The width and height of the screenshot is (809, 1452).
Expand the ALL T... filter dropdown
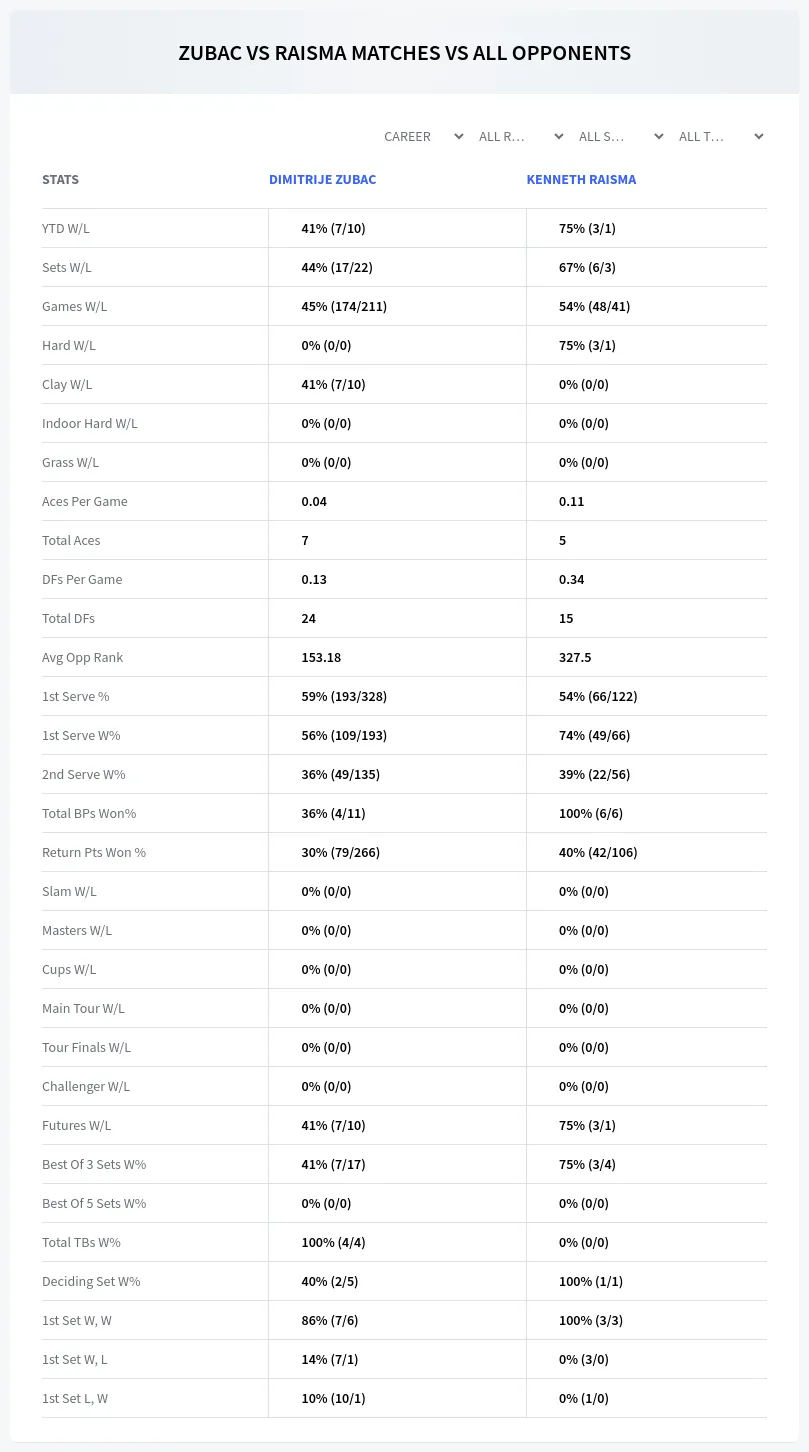click(x=721, y=136)
